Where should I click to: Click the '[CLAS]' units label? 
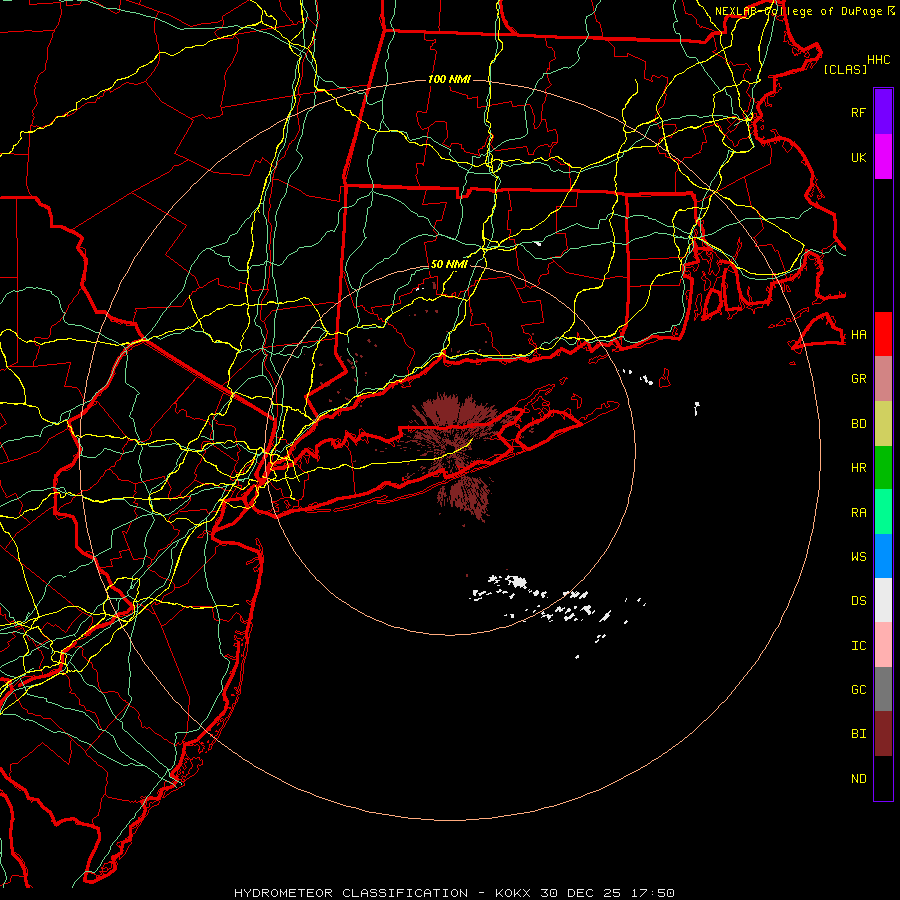pos(845,69)
